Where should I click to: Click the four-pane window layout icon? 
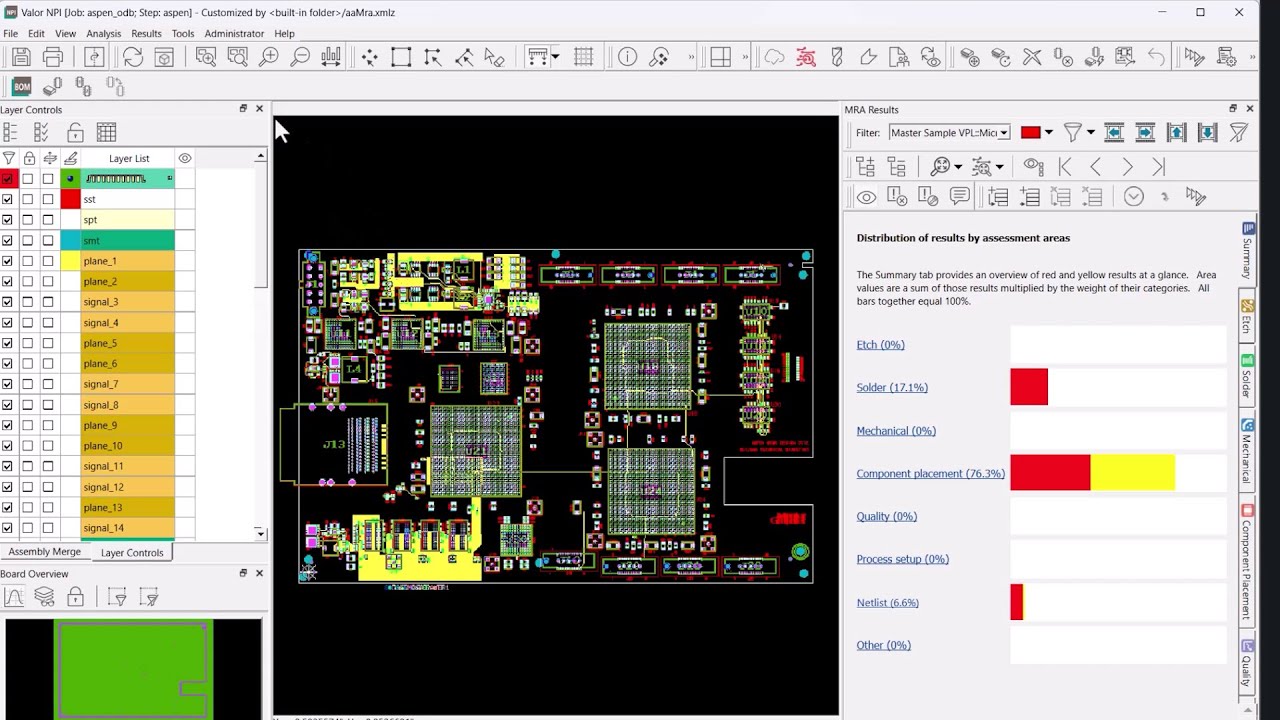[720, 57]
